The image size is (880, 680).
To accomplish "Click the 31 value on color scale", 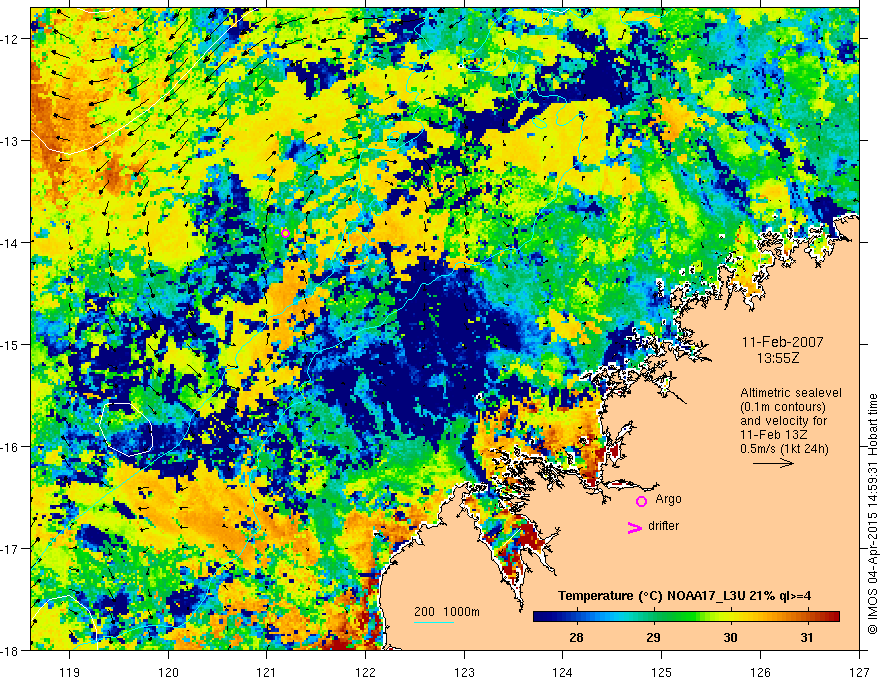I will (x=806, y=637).
